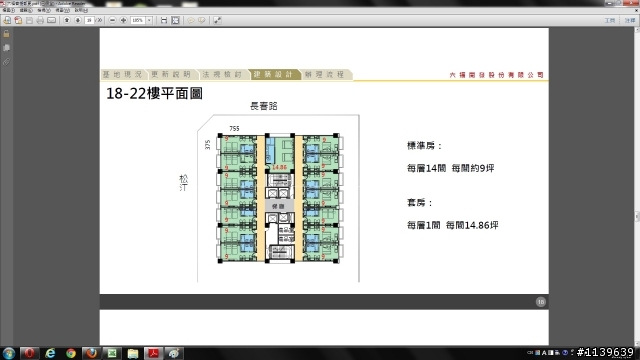Click 更新說明 tab in document
Image resolution: width=640 pixels, height=360 pixels.
[x=171, y=74]
